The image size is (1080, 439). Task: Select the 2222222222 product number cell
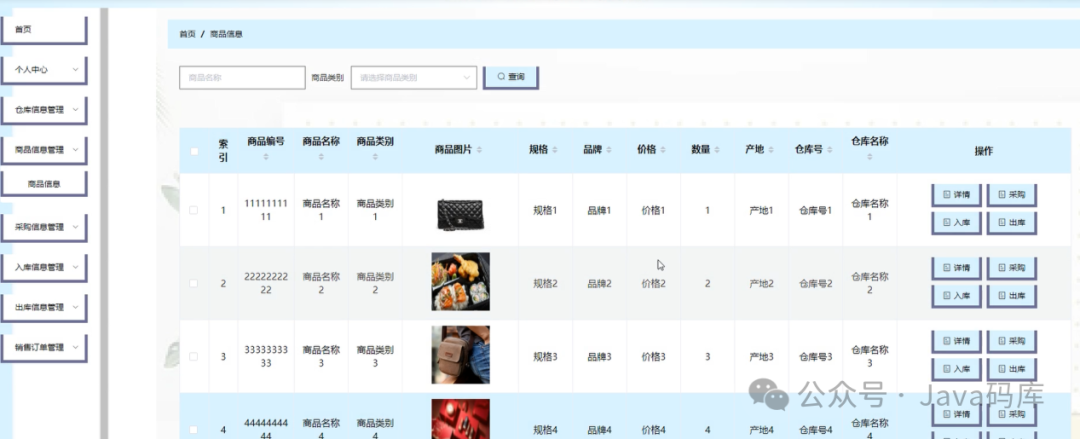266,283
